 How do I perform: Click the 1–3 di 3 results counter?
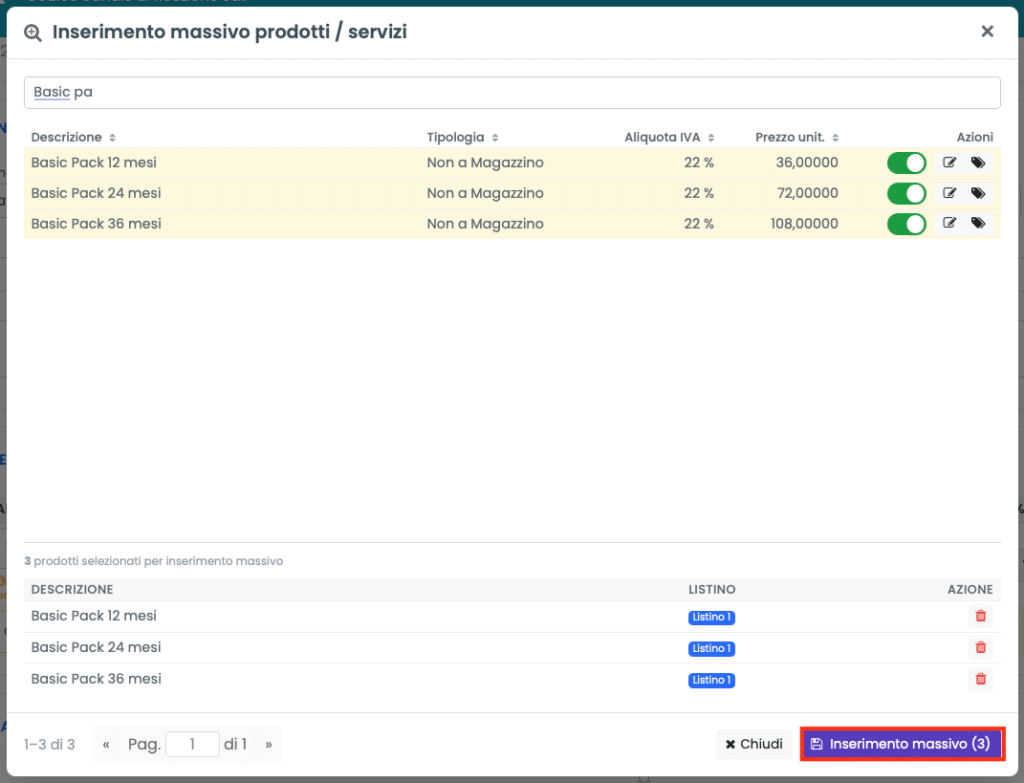[50, 744]
